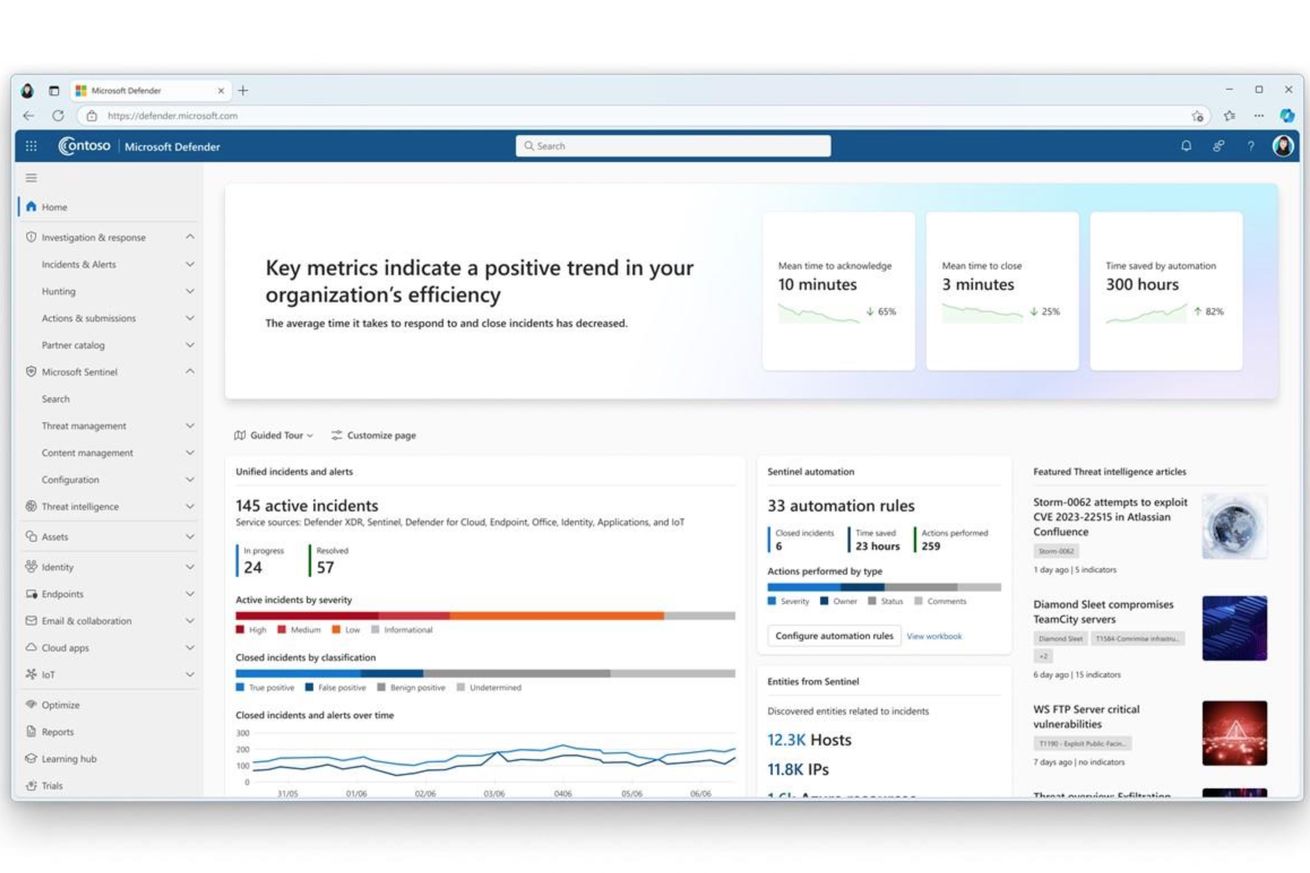Click the Actions performed by type bar
Image resolution: width=1310 pixels, height=873 pixels.
(x=884, y=588)
